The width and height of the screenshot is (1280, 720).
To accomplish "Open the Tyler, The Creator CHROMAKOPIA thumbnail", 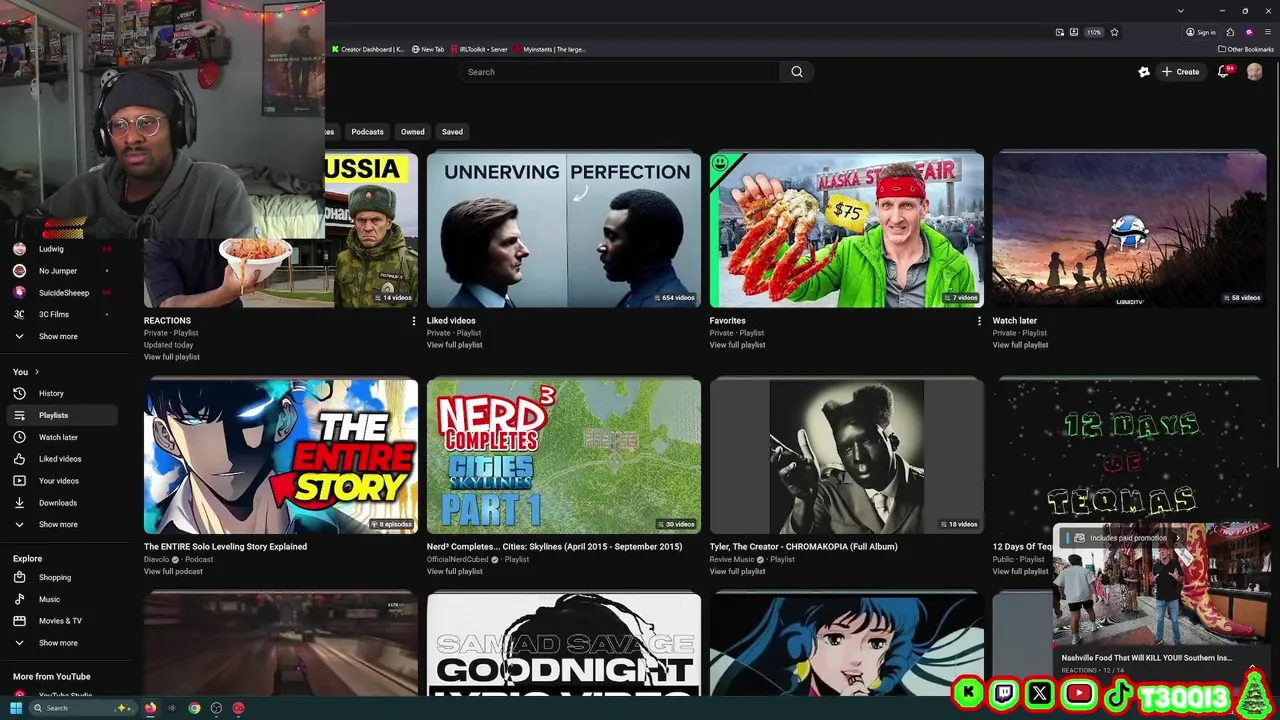I will coord(847,456).
